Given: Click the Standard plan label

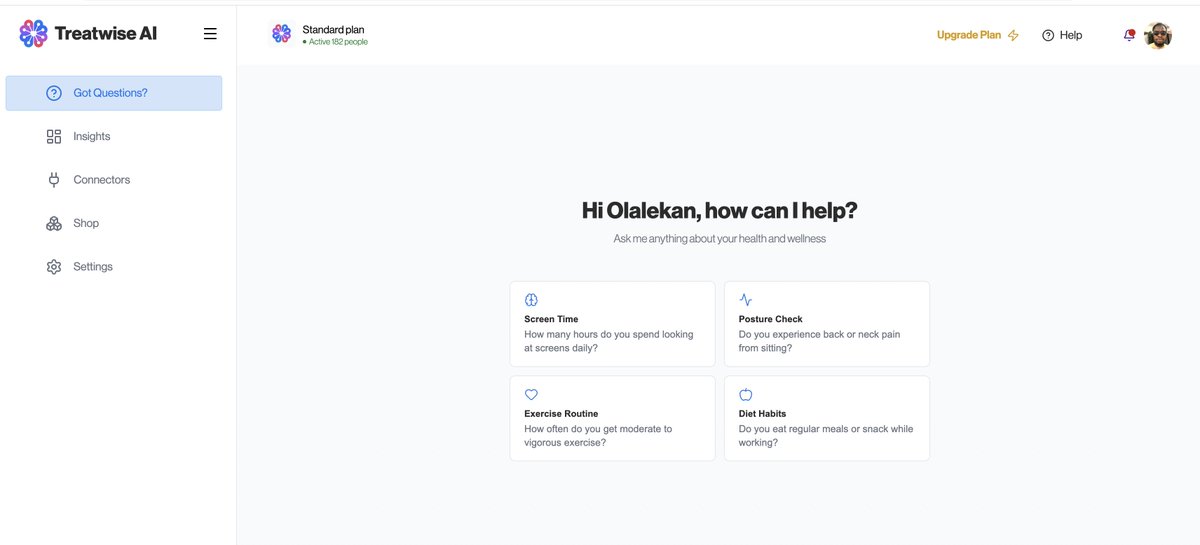Looking at the screenshot, I should [333, 30].
